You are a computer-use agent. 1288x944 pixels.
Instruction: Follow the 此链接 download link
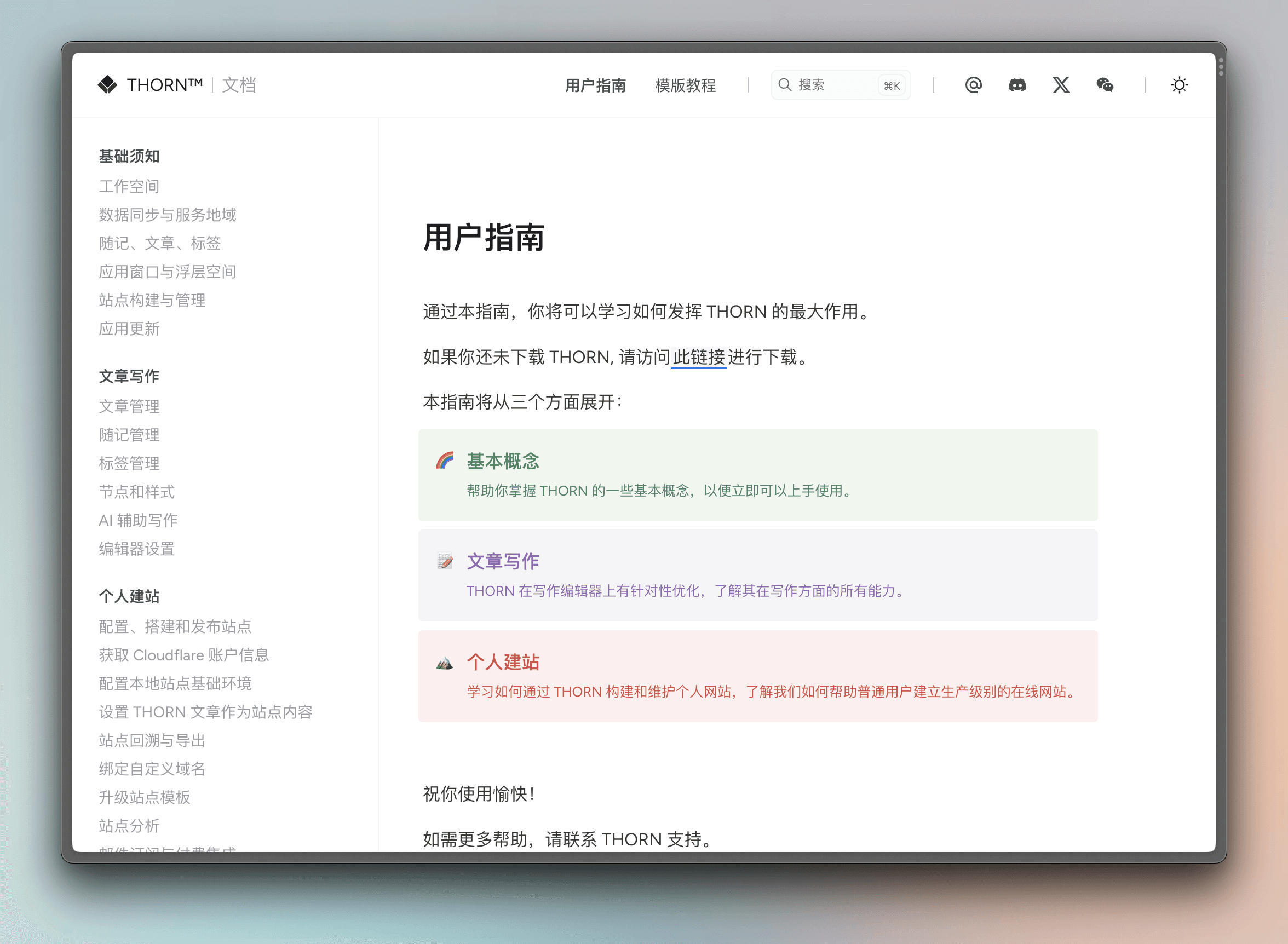[699, 357]
